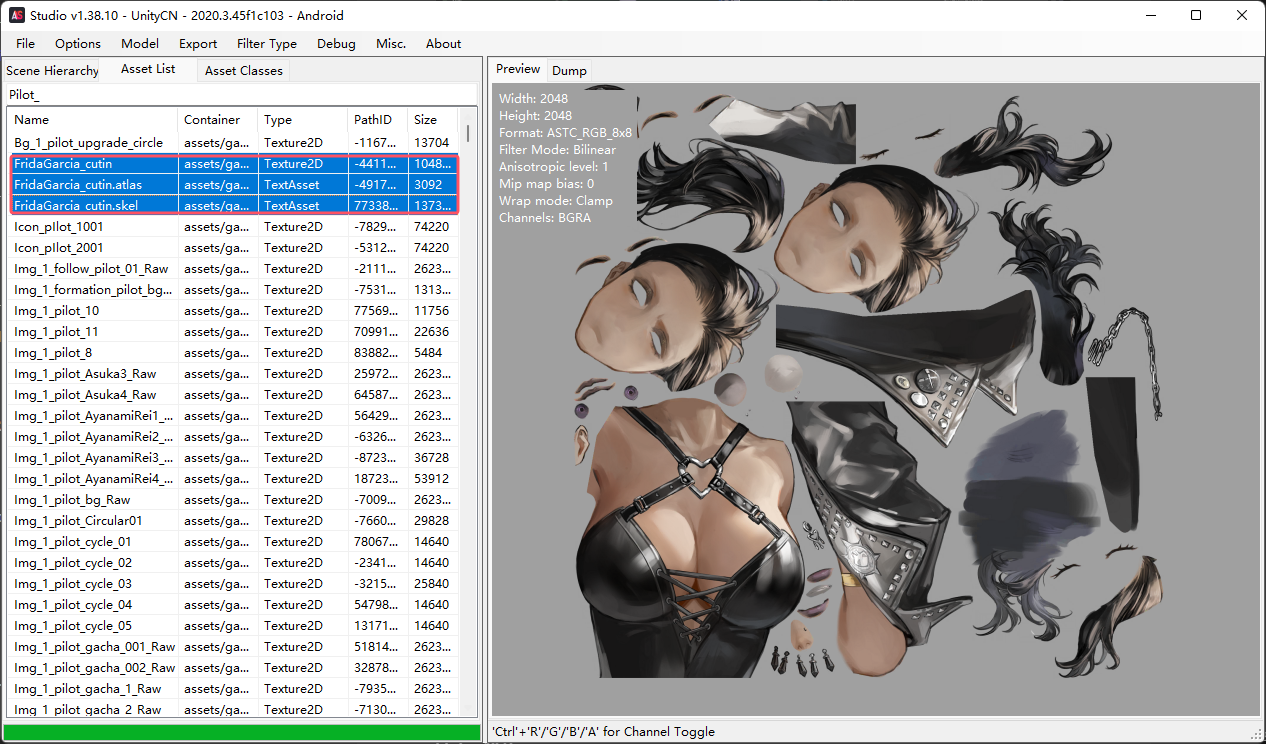Select the Img_1_pilot_AyanamiRei1 row

233,416
